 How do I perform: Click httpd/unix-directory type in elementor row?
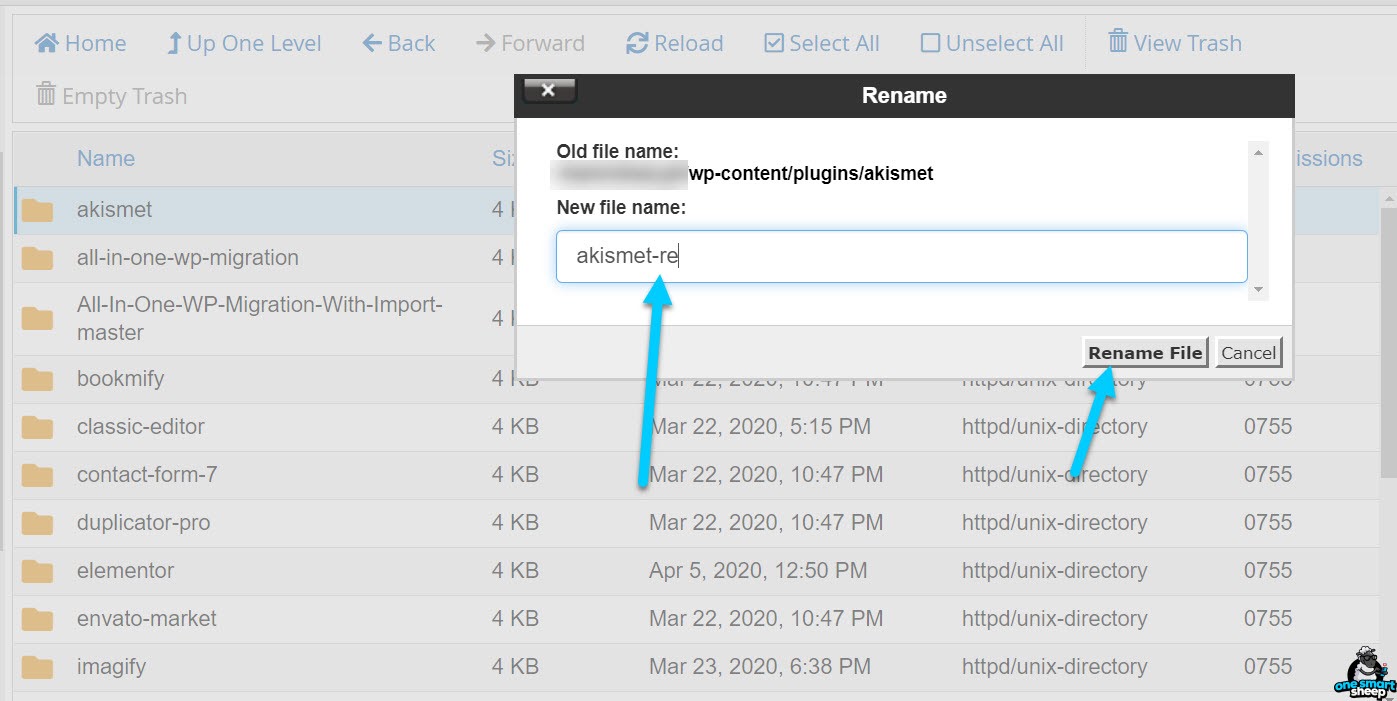coord(1054,571)
